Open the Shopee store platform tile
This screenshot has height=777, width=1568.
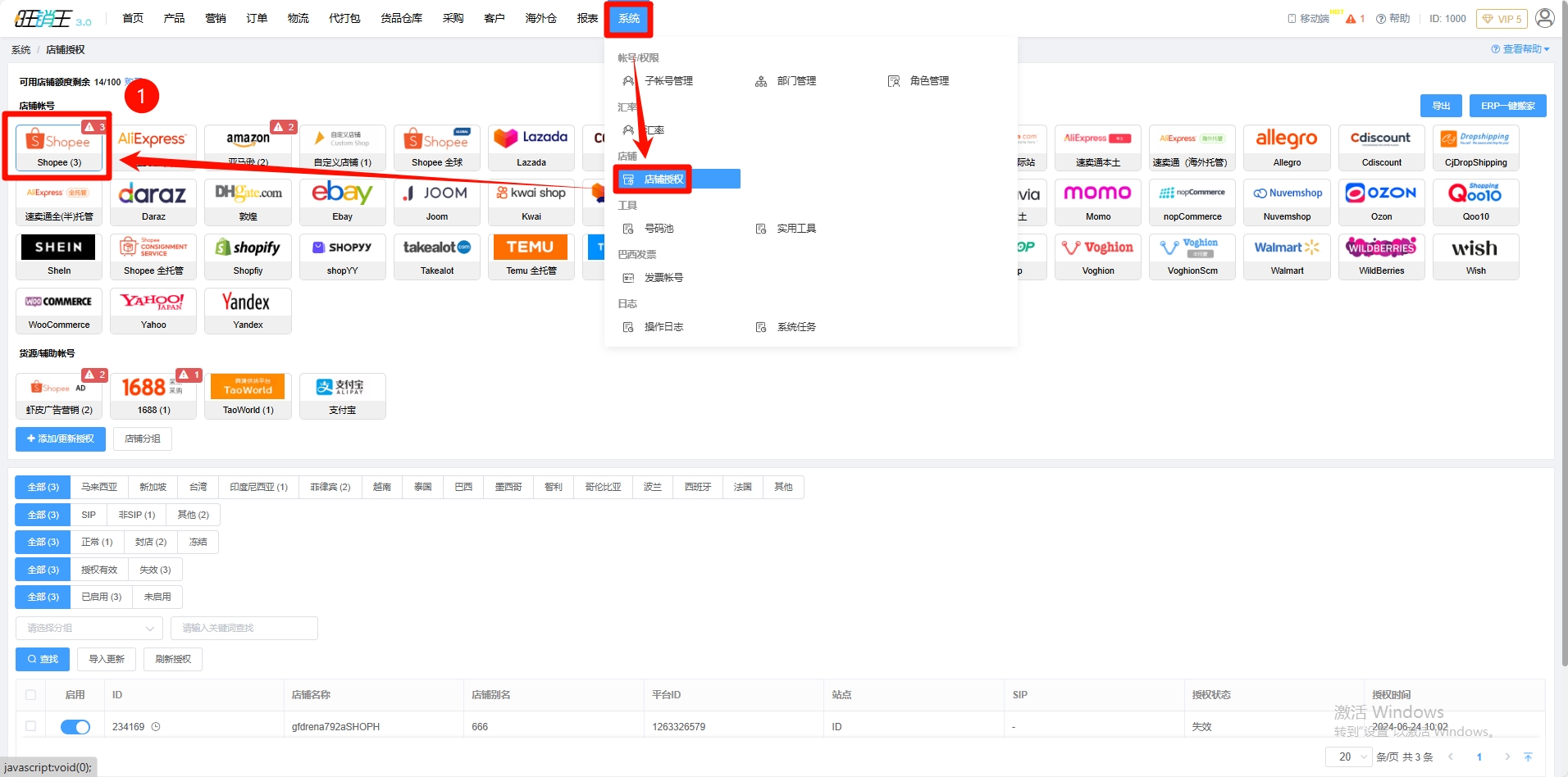point(58,148)
